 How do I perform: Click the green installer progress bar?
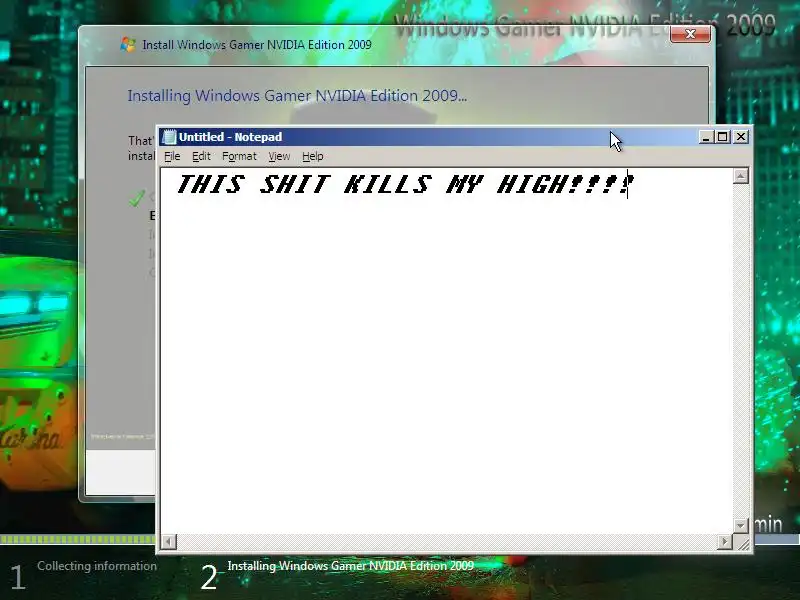[78, 539]
